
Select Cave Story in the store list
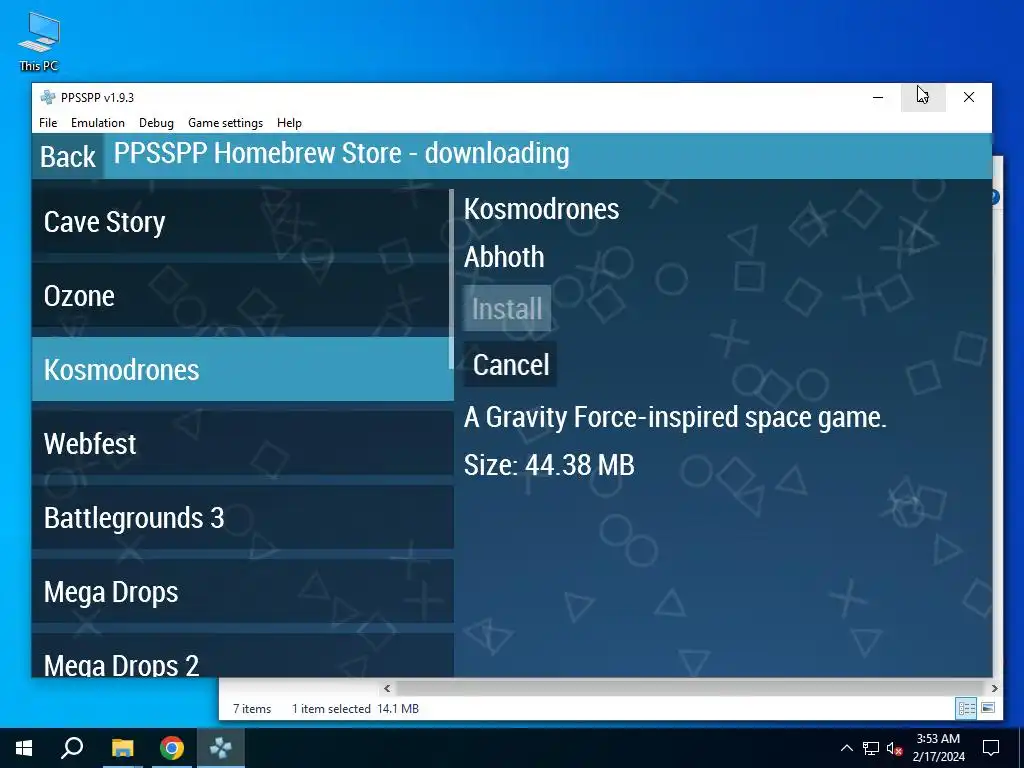pos(242,221)
